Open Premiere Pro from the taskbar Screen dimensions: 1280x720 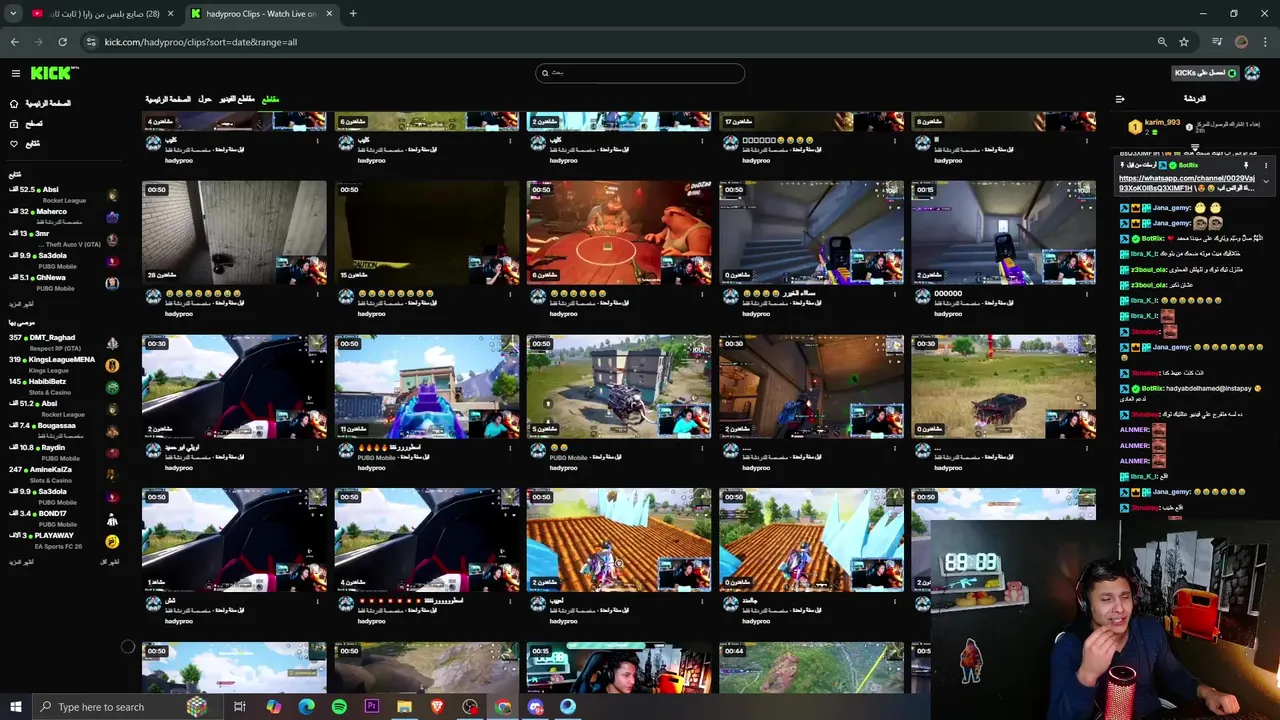[372, 707]
